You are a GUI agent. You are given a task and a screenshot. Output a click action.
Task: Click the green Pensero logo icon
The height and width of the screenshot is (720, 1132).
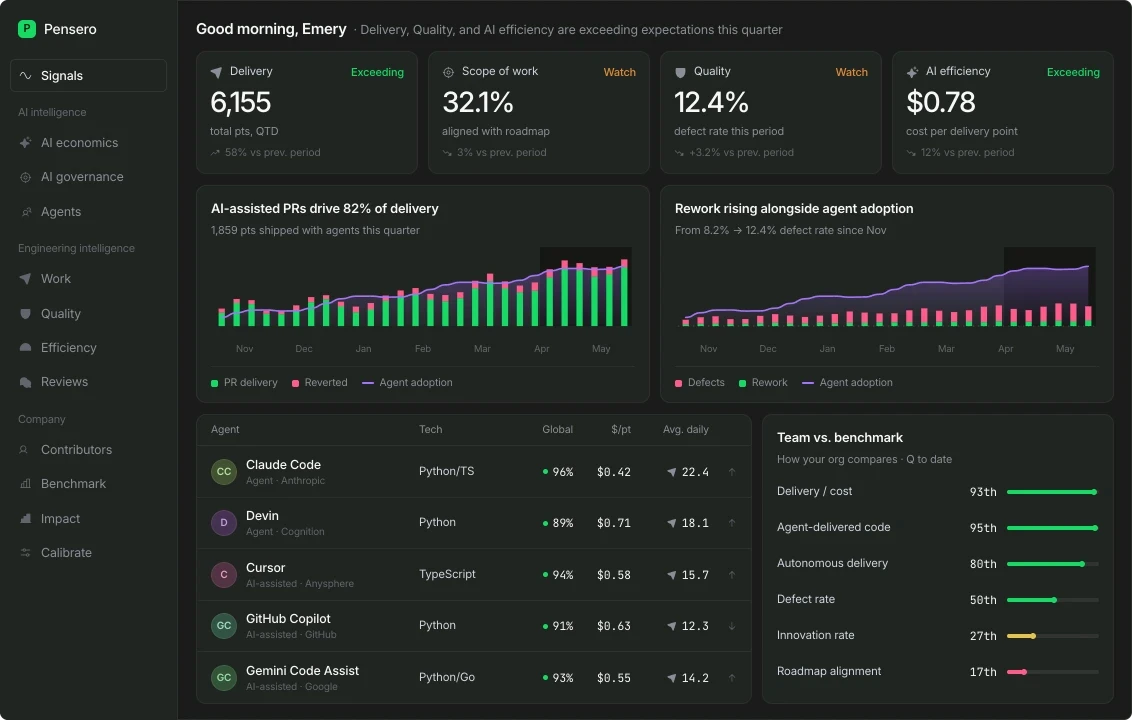coord(27,29)
